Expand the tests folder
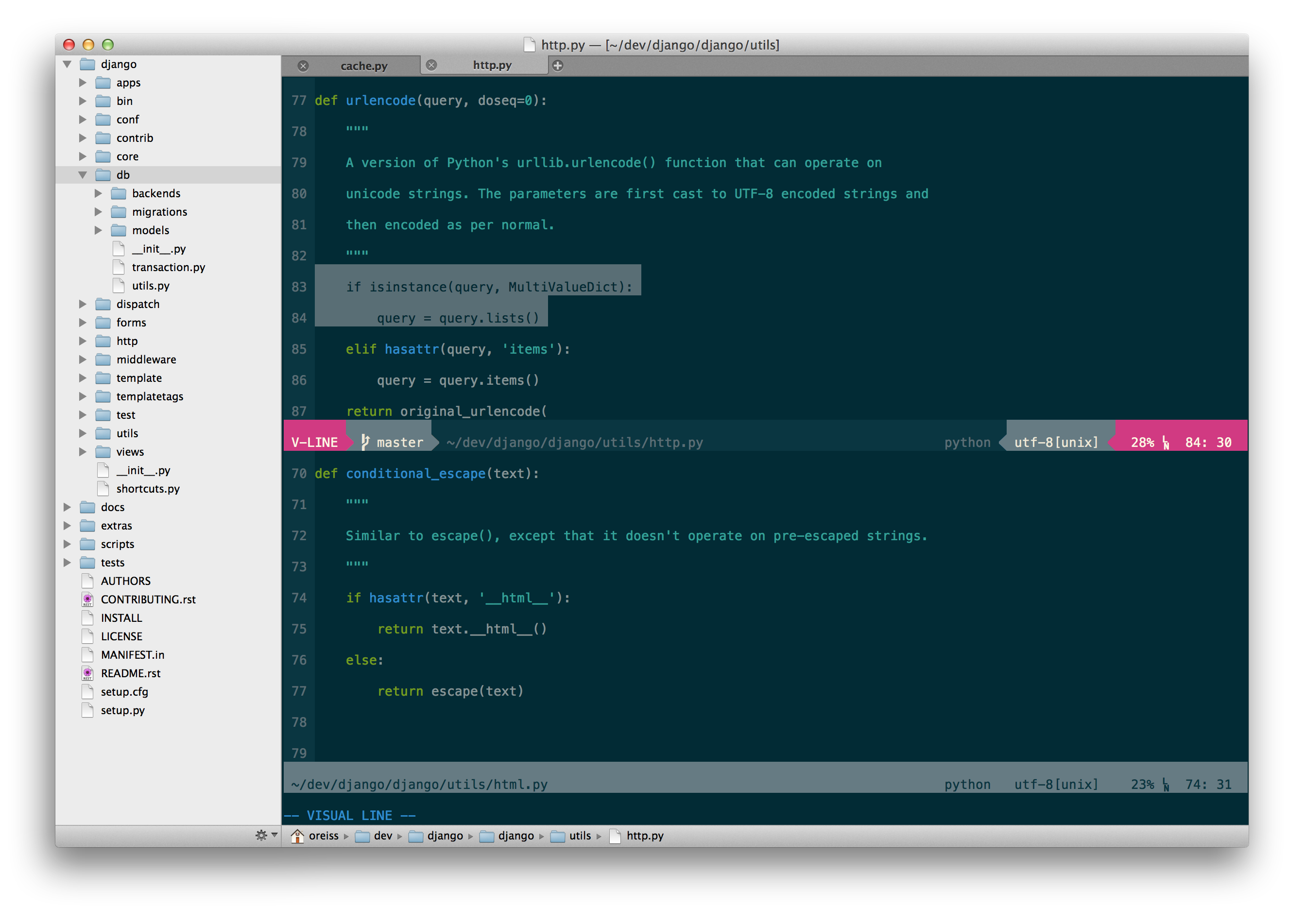This screenshot has height=924, width=1304. [x=67, y=563]
